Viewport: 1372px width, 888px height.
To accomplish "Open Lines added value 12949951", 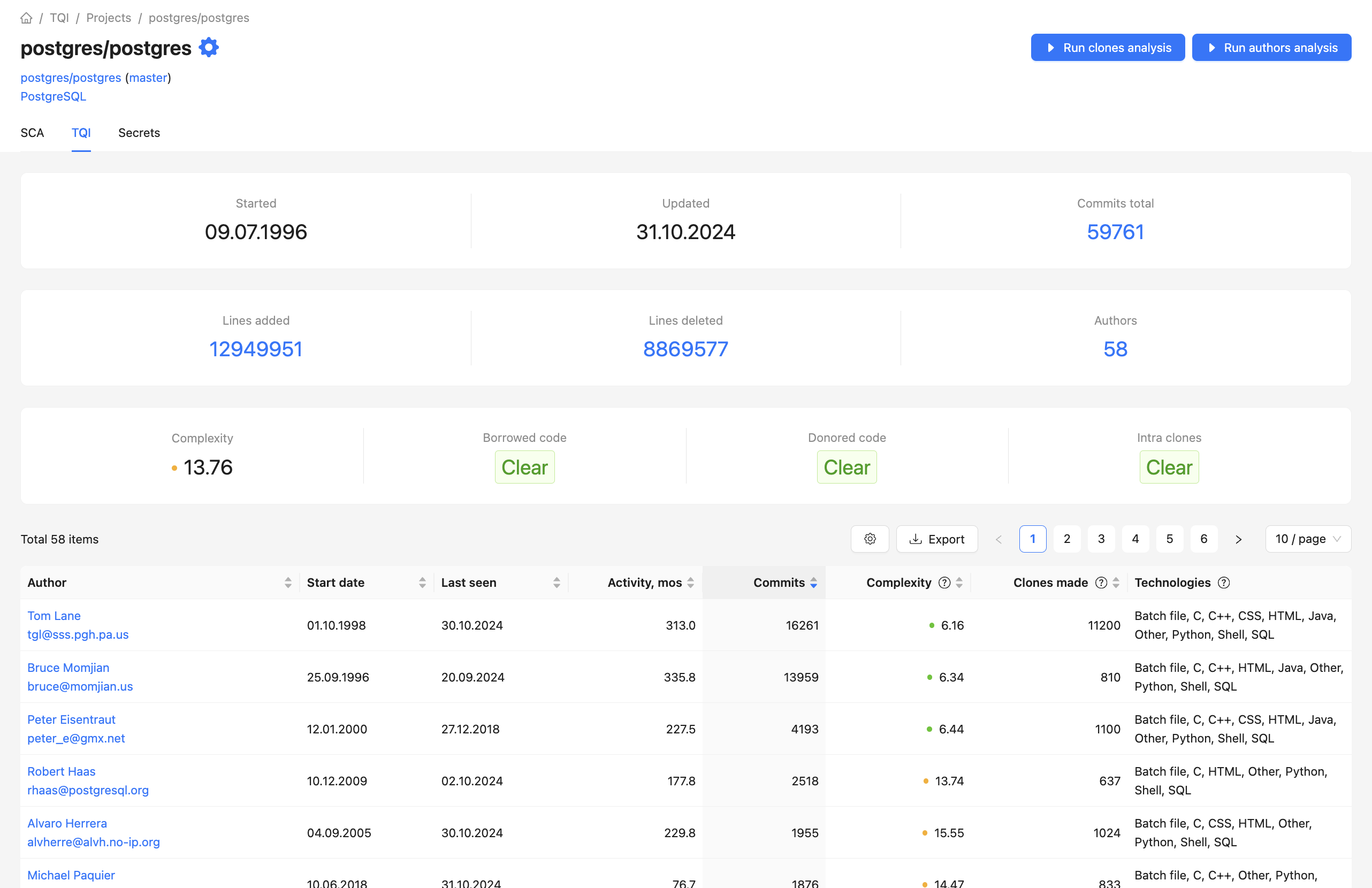I will pos(255,349).
